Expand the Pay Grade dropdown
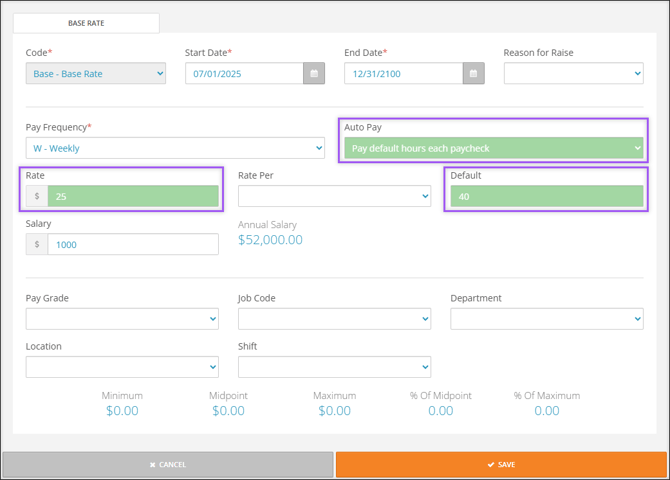Viewport: 670px width, 480px height. pos(122,319)
